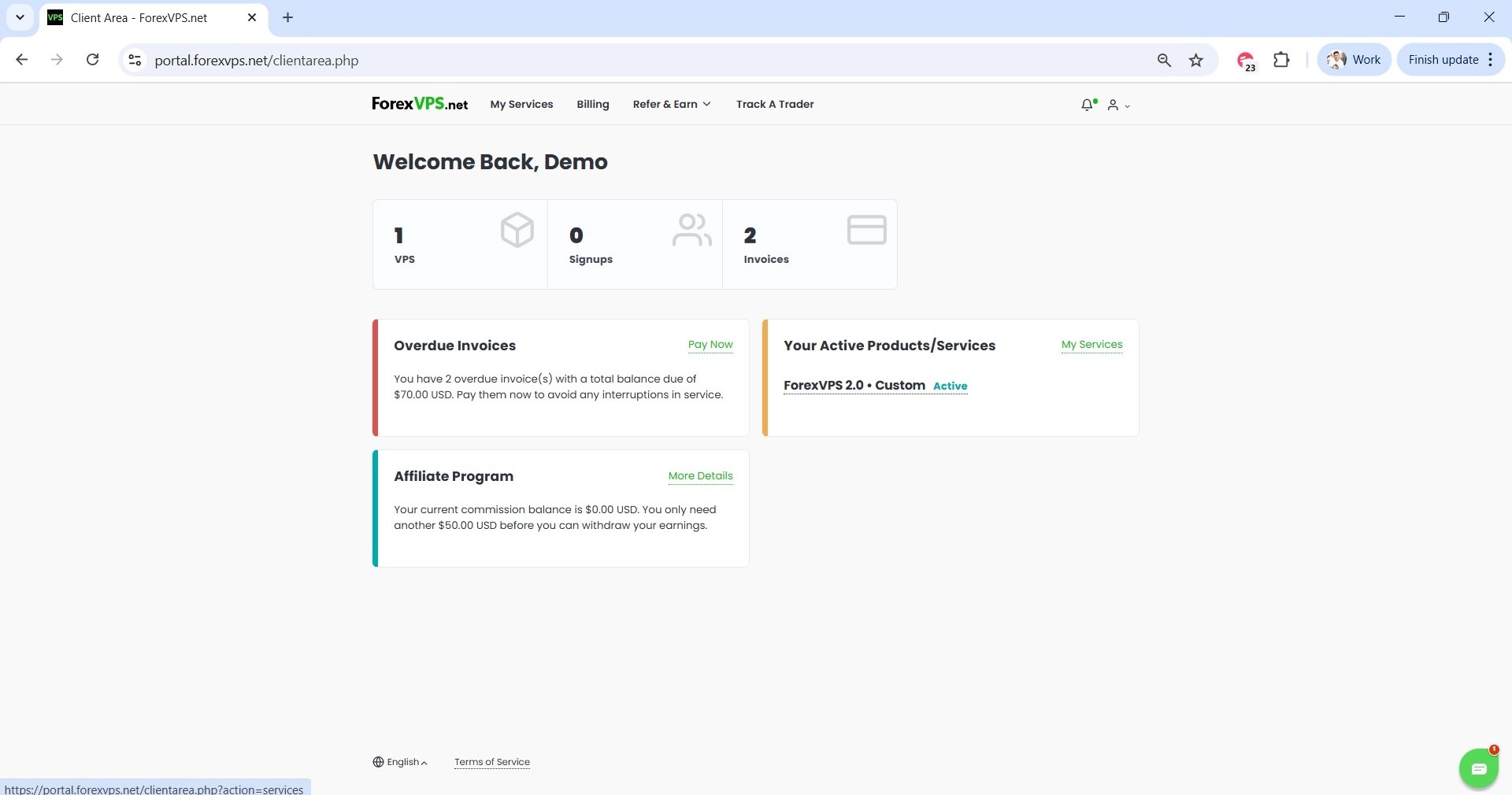Image resolution: width=1512 pixels, height=795 pixels.
Task: Open the notifications bell icon
Action: (1089, 105)
